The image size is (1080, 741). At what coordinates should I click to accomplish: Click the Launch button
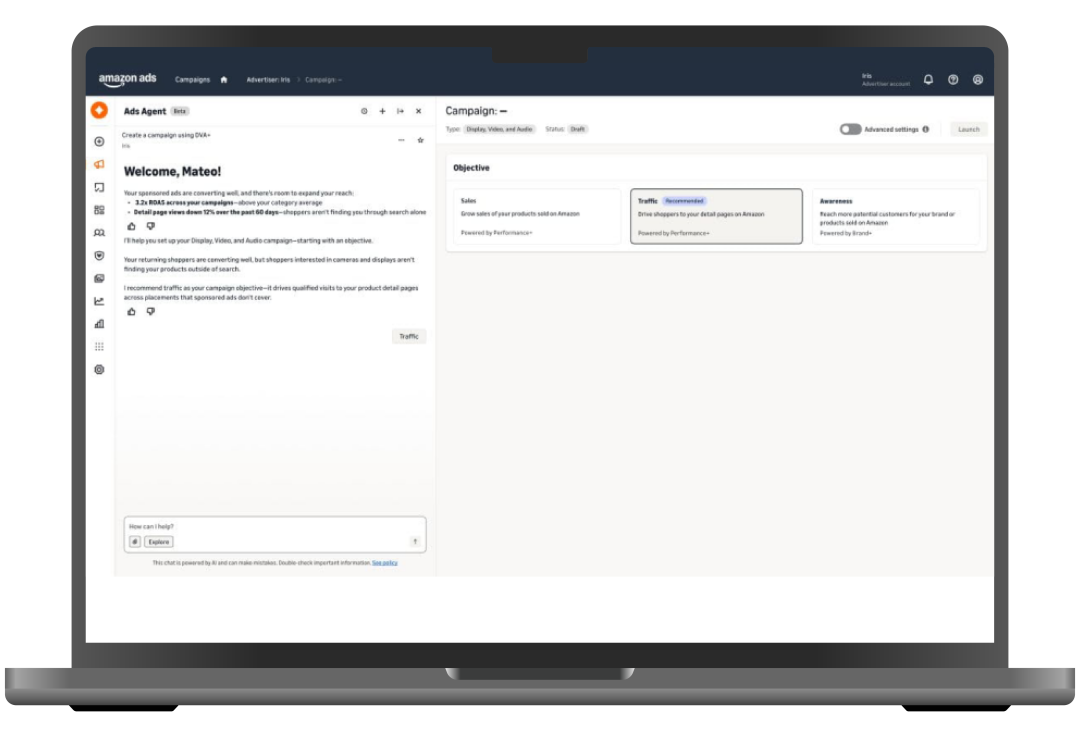968,129
